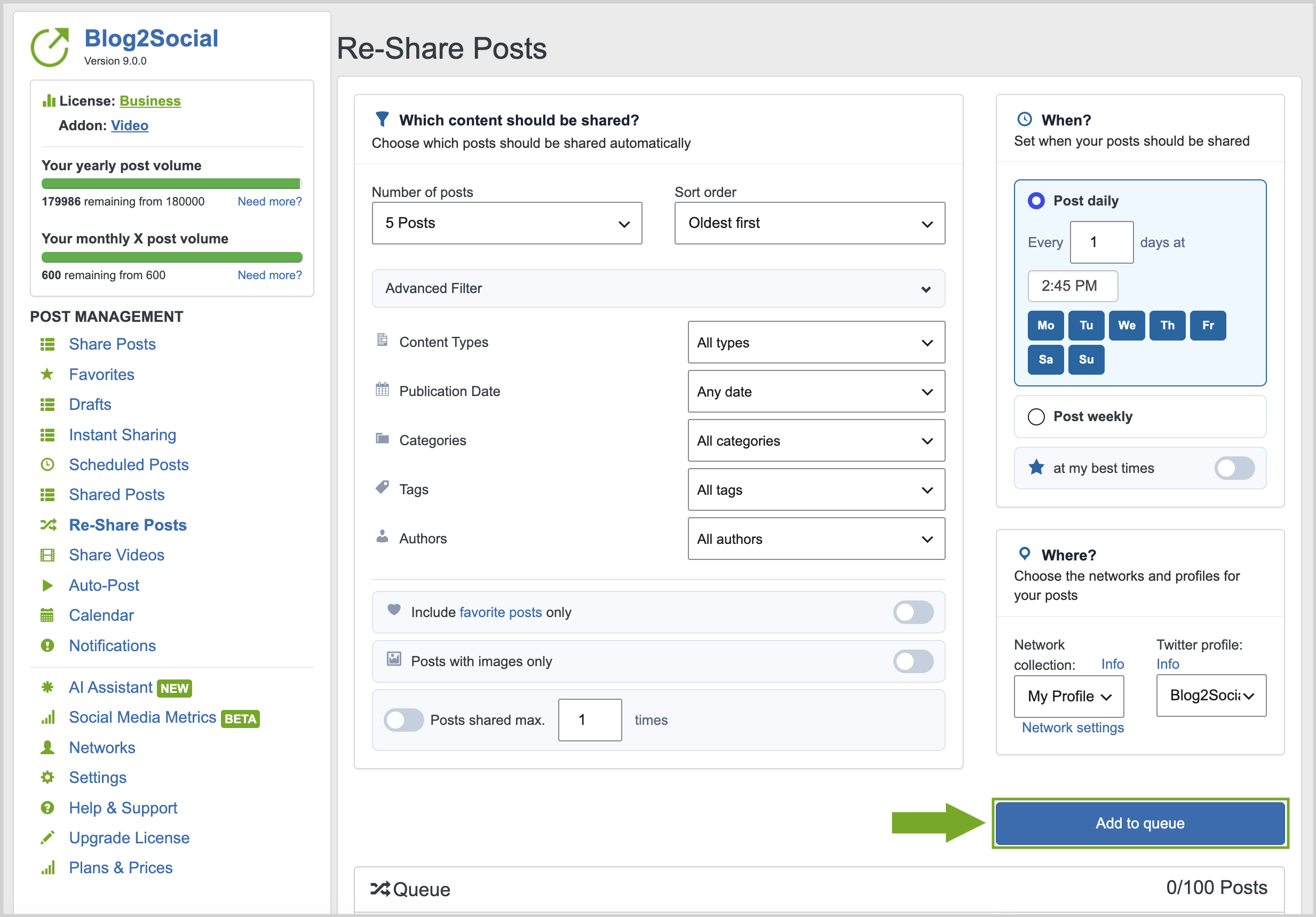This screenshot has width=1316, height=917.
Task: Toggle the Su weekday button
Action: tap(1086, 360)
